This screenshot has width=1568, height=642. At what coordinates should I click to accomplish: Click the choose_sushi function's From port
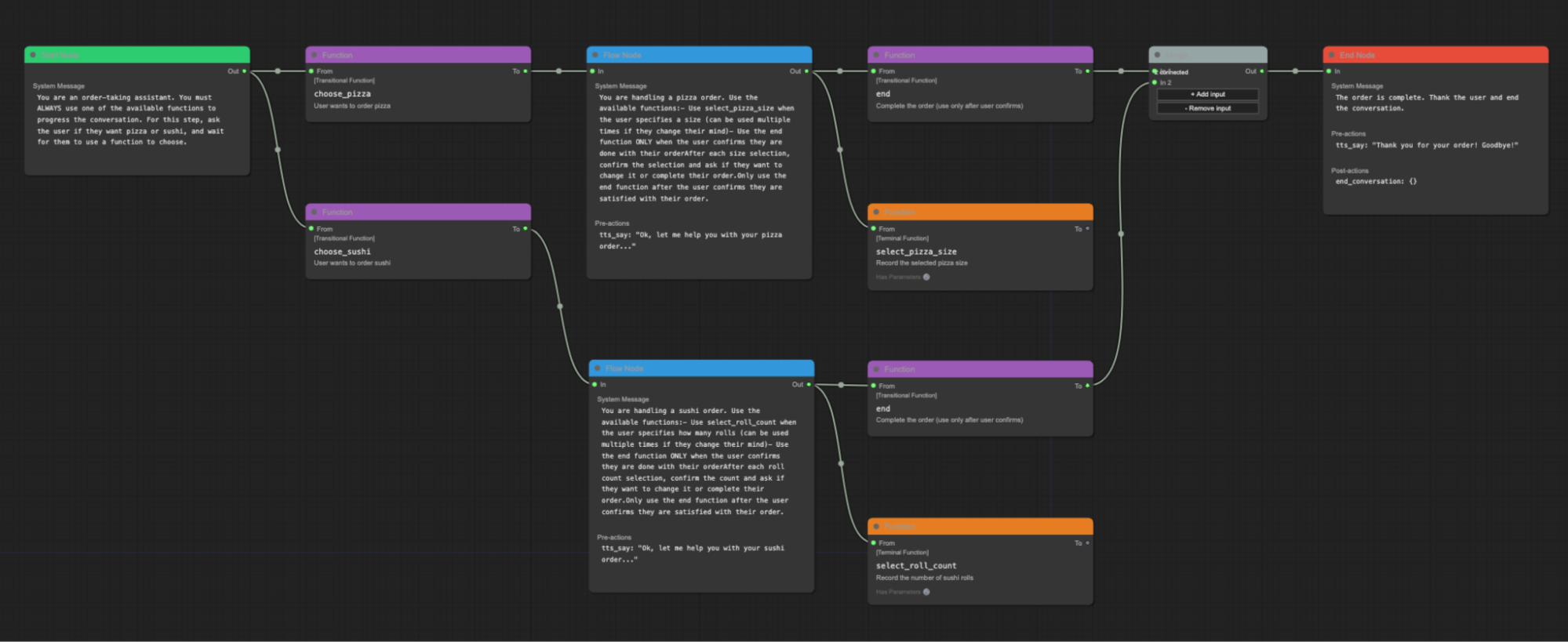click(x=311, y=229)
